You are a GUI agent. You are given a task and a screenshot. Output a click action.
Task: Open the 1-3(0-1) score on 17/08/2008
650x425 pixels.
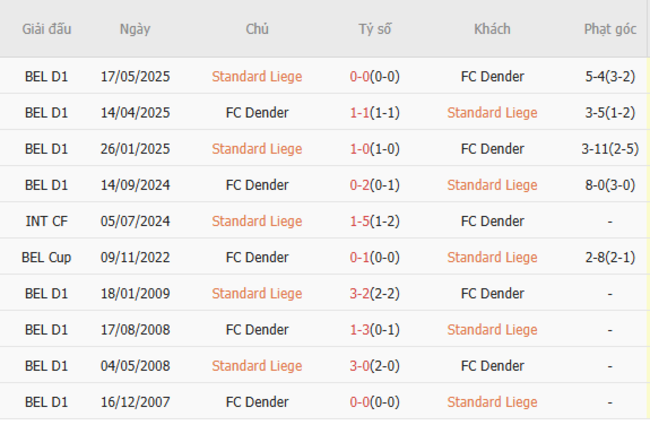click(375, 330)
